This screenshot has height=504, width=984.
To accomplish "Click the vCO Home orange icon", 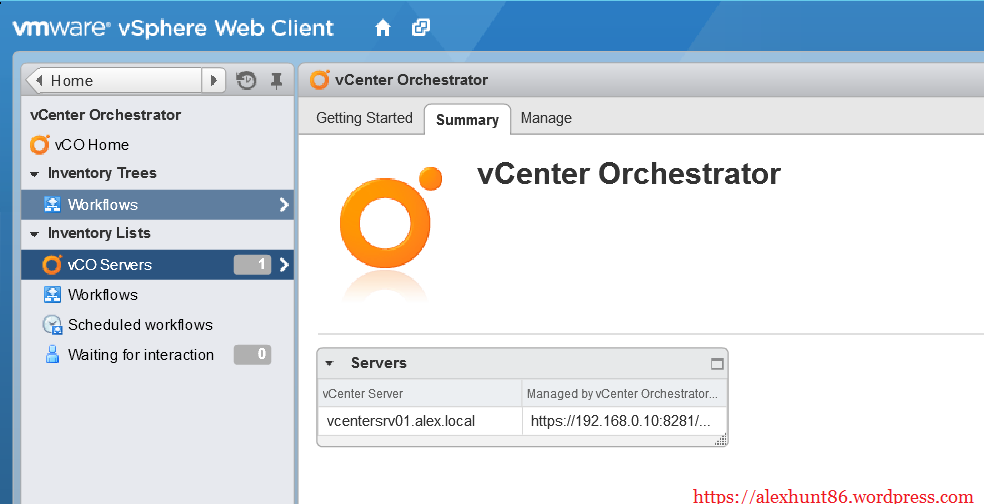I will [40, 145].
